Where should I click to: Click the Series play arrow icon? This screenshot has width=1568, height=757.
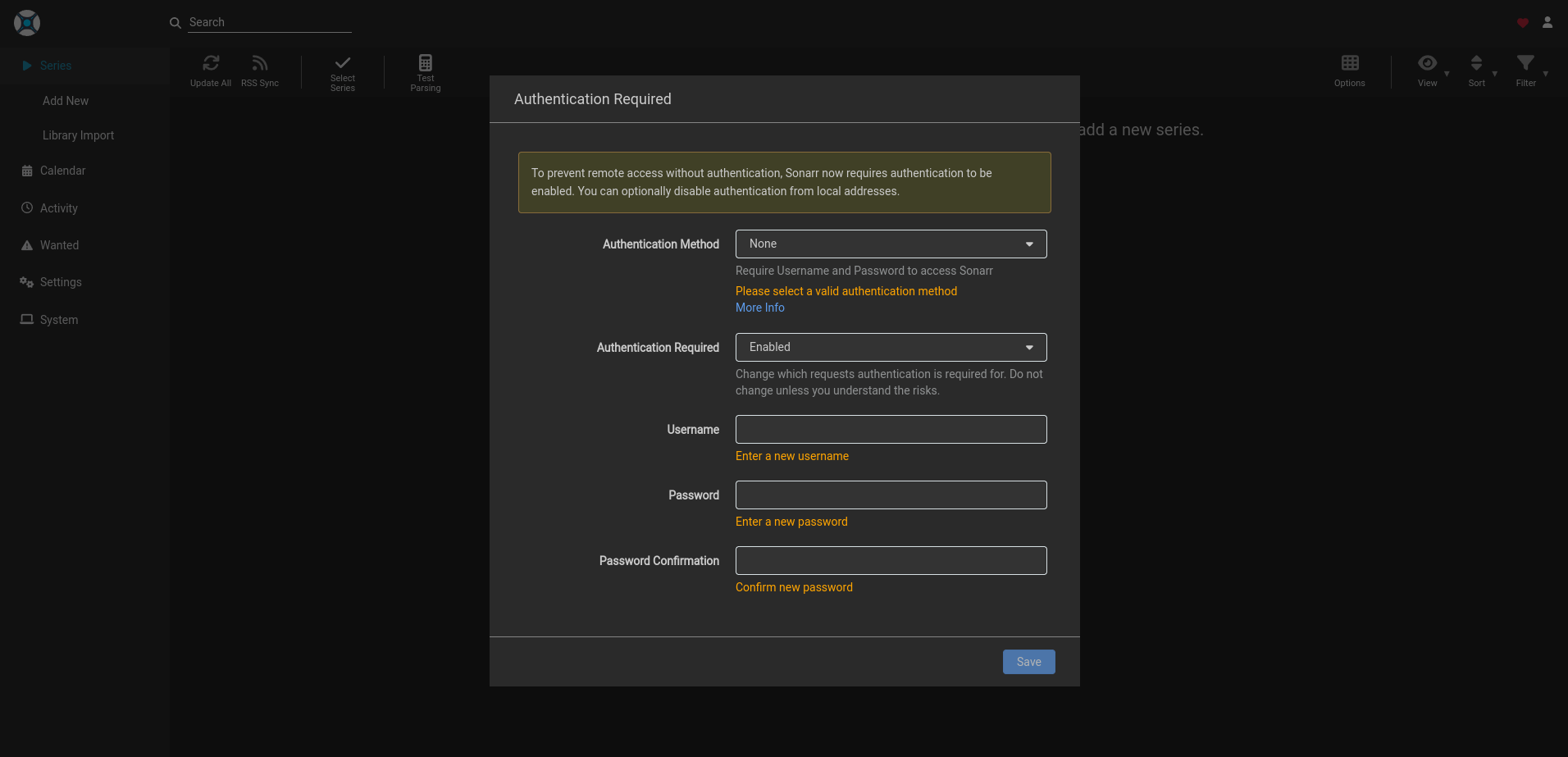point(27,66)
